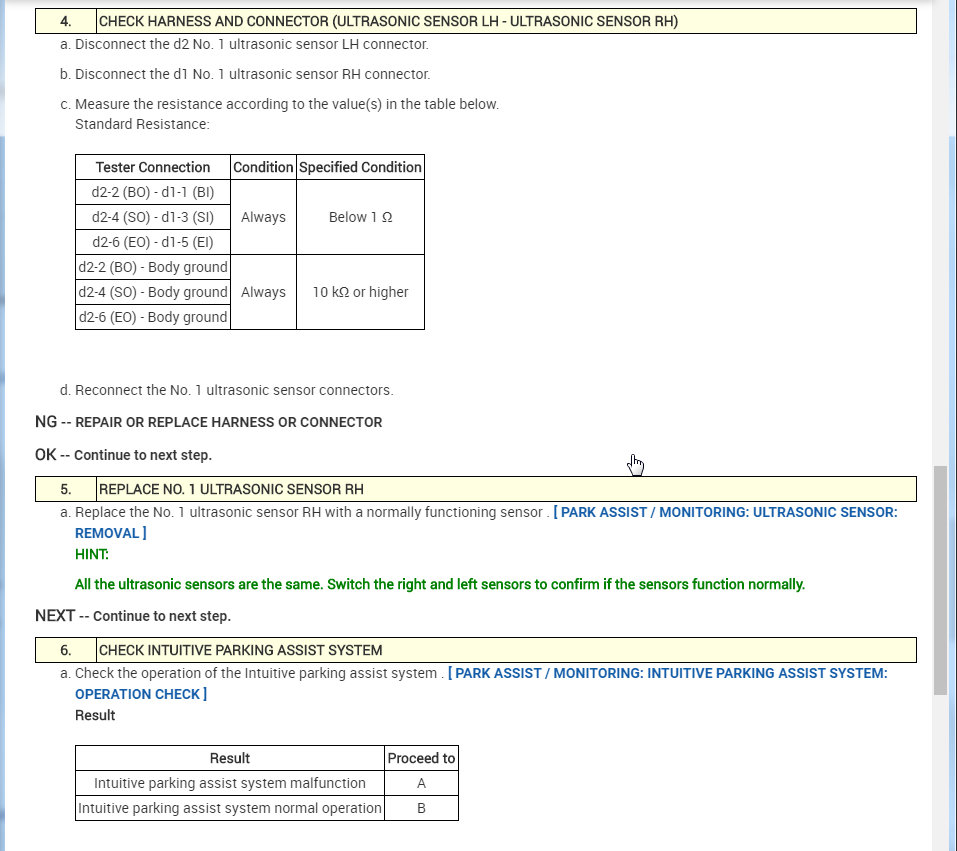Click table cell d2-6 (EO) - Body ground
This screenshot has width=957, height=851.
(x=153, y=317)
